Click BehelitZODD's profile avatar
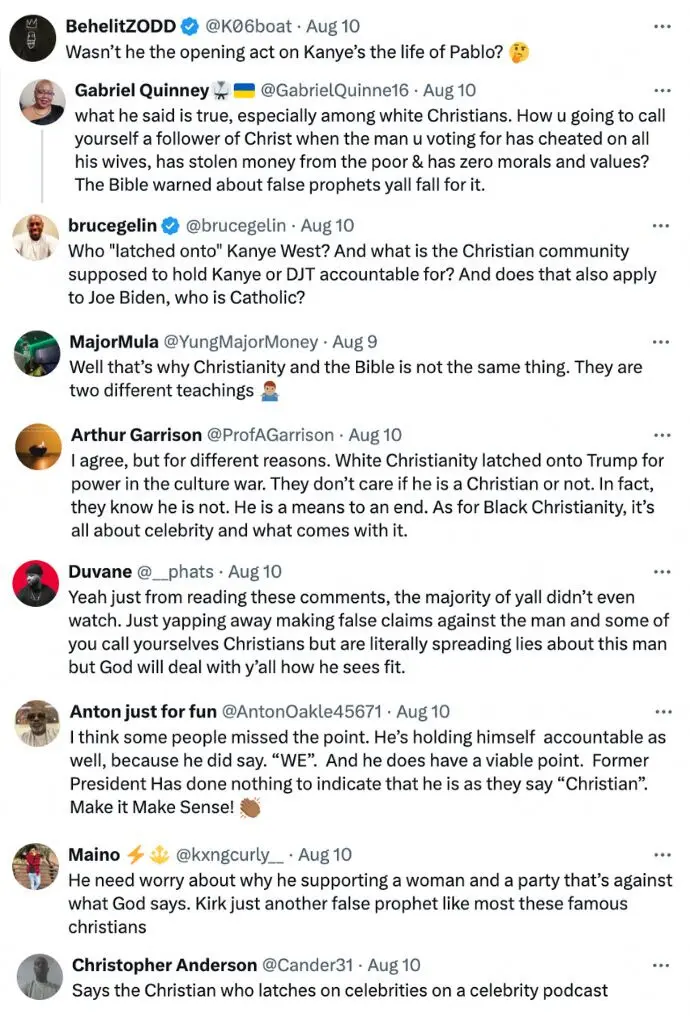690x1024 pixels. tap(33, 39)
